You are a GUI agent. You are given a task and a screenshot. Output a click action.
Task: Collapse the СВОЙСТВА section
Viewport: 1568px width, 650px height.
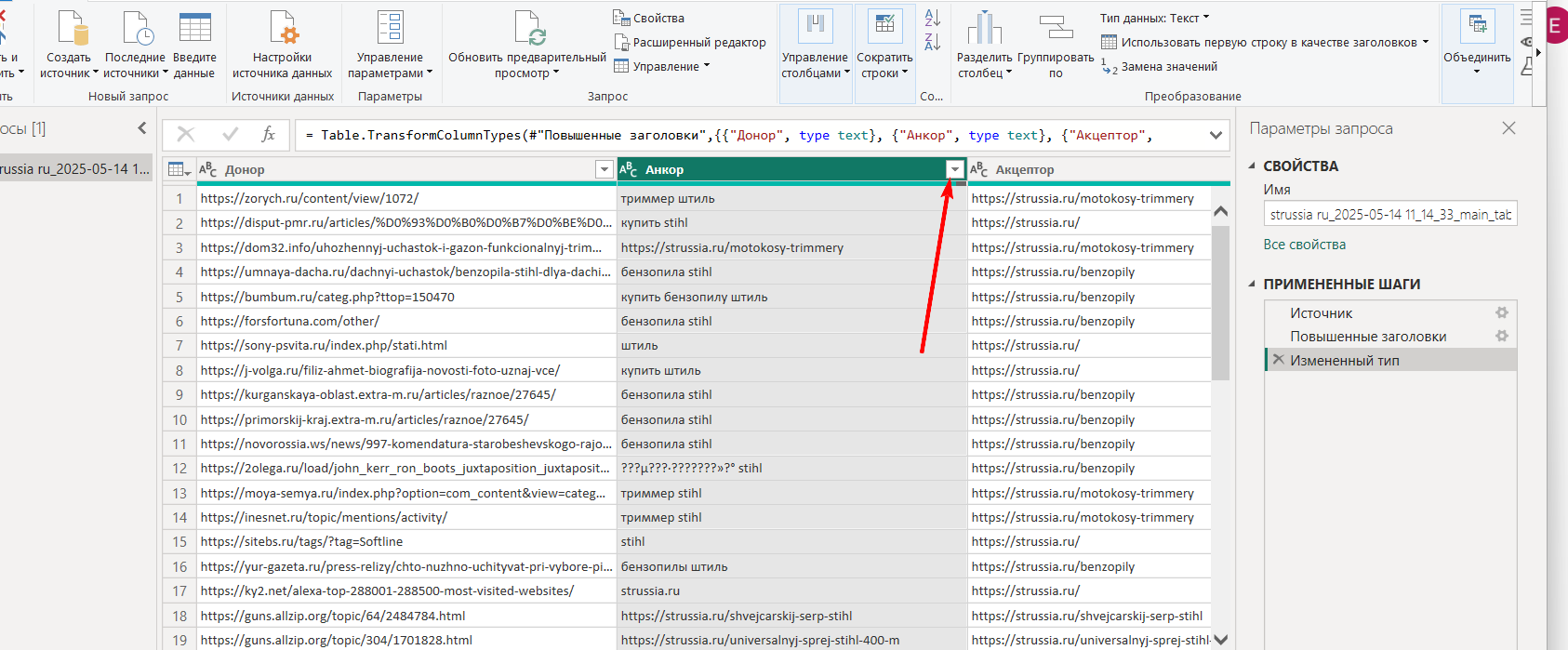pyautogui.click(x=1252, y=166)
